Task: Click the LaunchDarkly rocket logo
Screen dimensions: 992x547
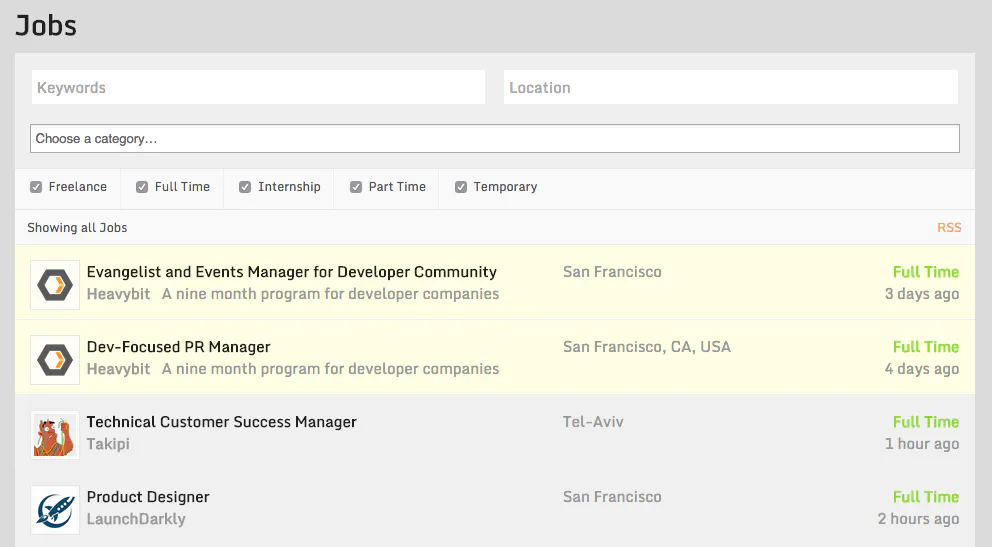Action: click(x=55, y=510)
